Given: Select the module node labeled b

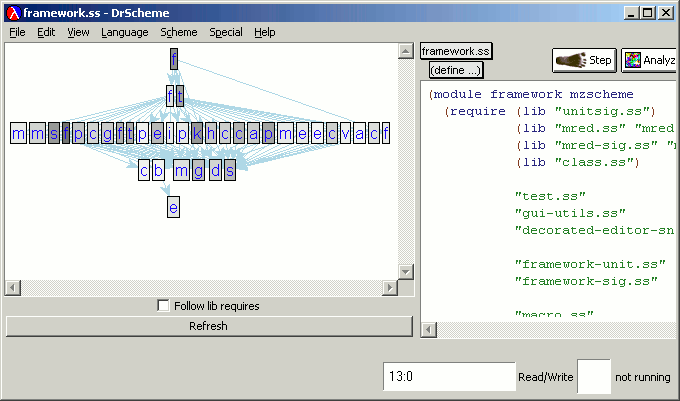Looking at the screenshot, I should click(158, 170).
